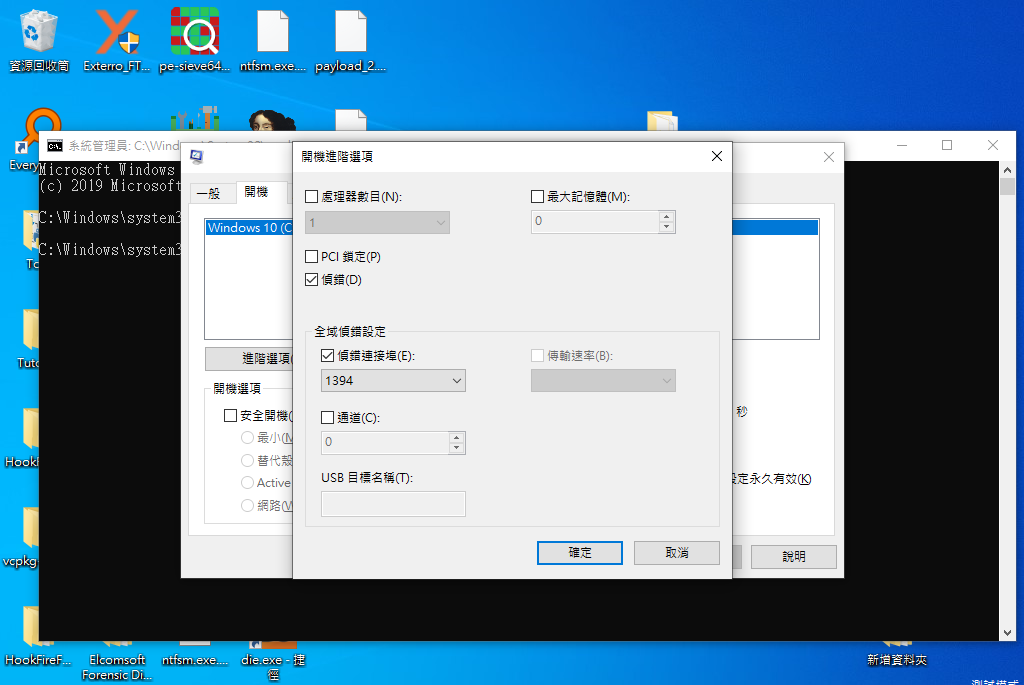Check the 處理器數目(N) option

[x=311, y=196]
